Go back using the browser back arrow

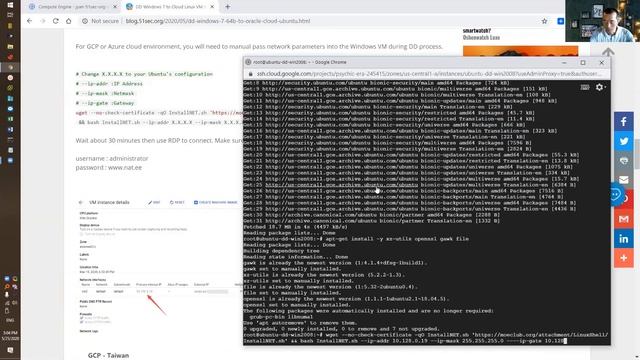coord(29,21)
